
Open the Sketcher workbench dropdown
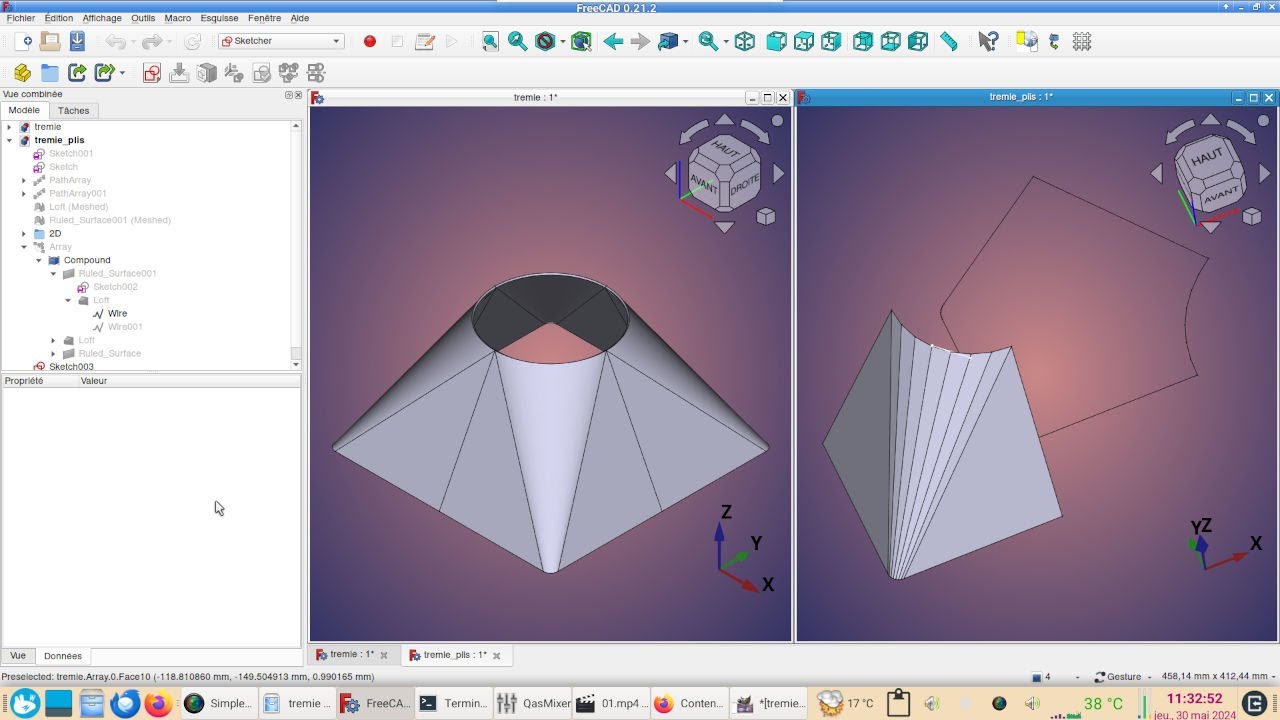click(x=281, y=41)
